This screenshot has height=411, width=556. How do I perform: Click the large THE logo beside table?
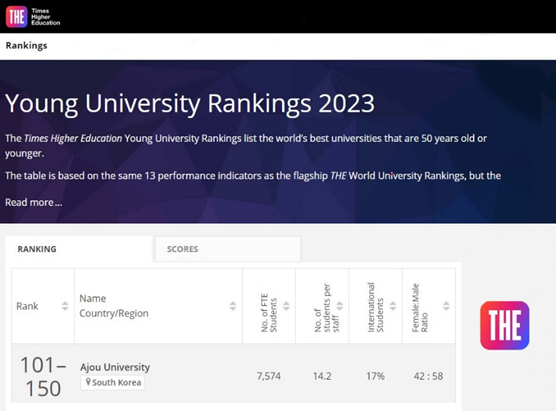coord(505,325)
